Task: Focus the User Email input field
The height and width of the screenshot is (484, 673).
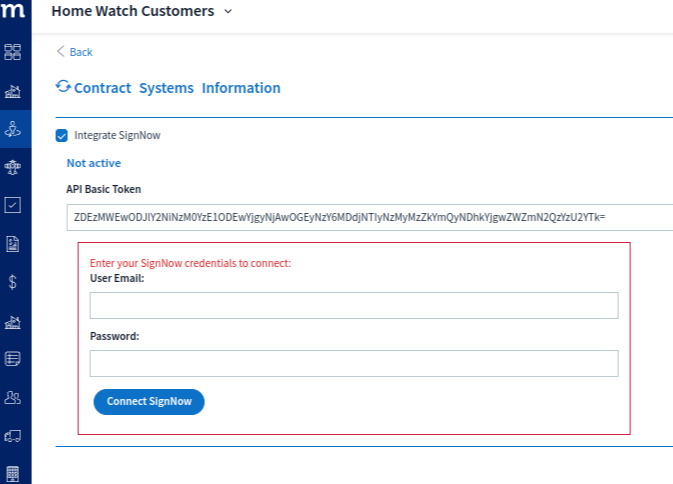Action: 354,306
